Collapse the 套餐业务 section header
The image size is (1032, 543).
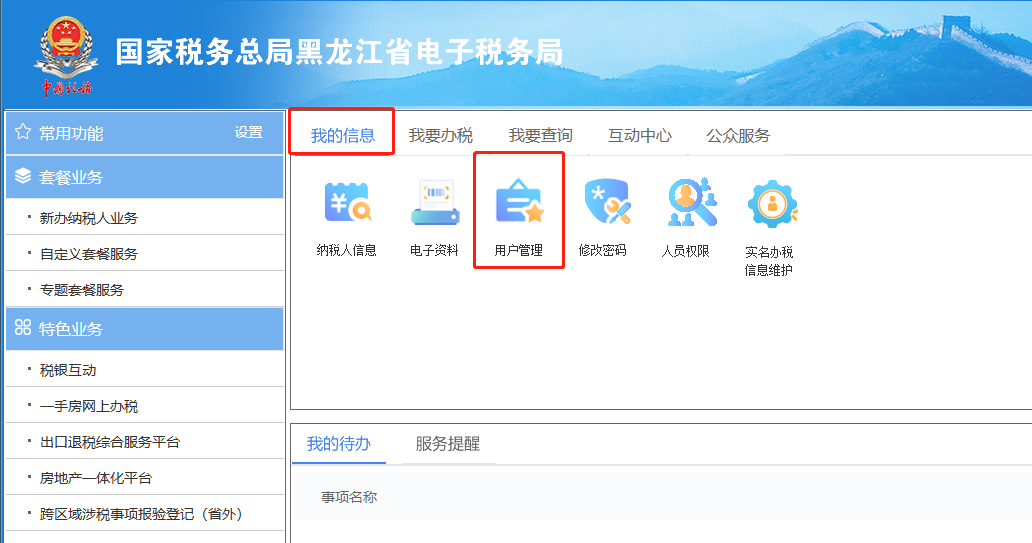(x=145, y=177)
